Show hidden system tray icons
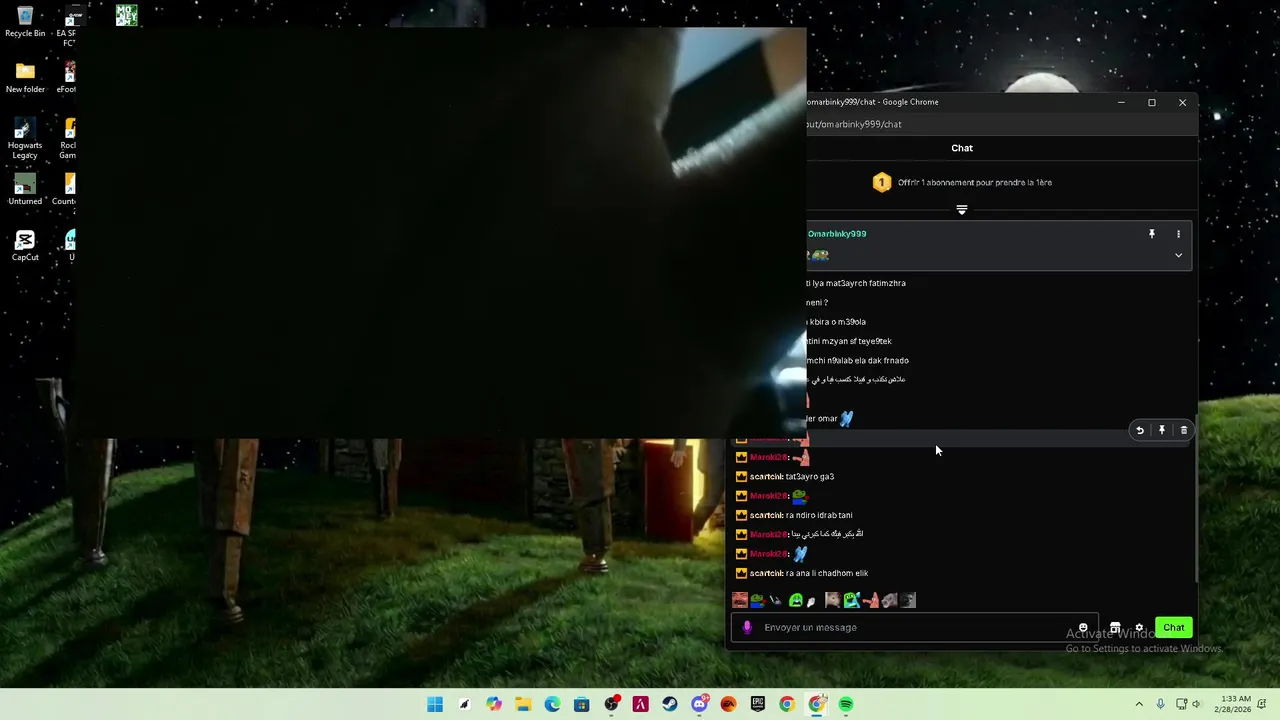 click(x=1139, y=704)
